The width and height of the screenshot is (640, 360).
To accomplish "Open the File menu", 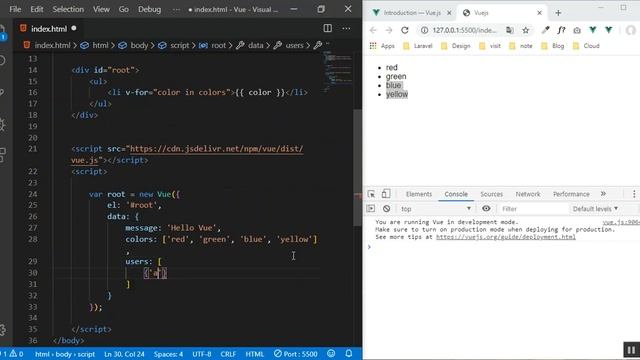I will pyautogui.click(x=15, y=9).
